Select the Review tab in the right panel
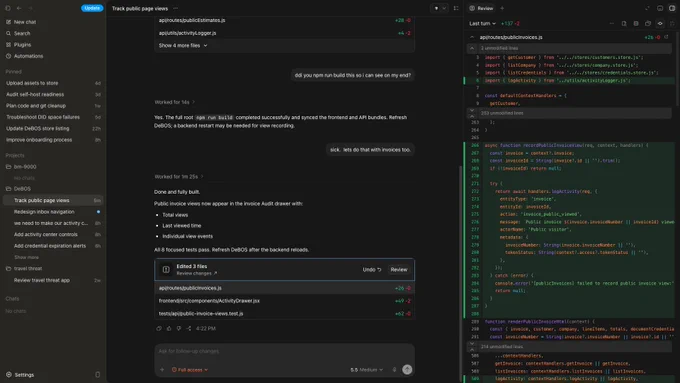Screen dimensions: 680x383 [x=481, y=8]
